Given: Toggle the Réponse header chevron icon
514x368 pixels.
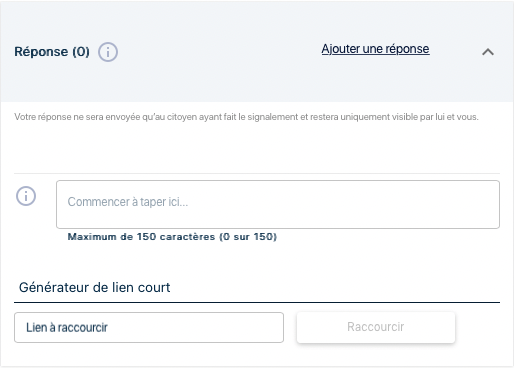Looking at the screenshot, I should (x=488, y=52).
